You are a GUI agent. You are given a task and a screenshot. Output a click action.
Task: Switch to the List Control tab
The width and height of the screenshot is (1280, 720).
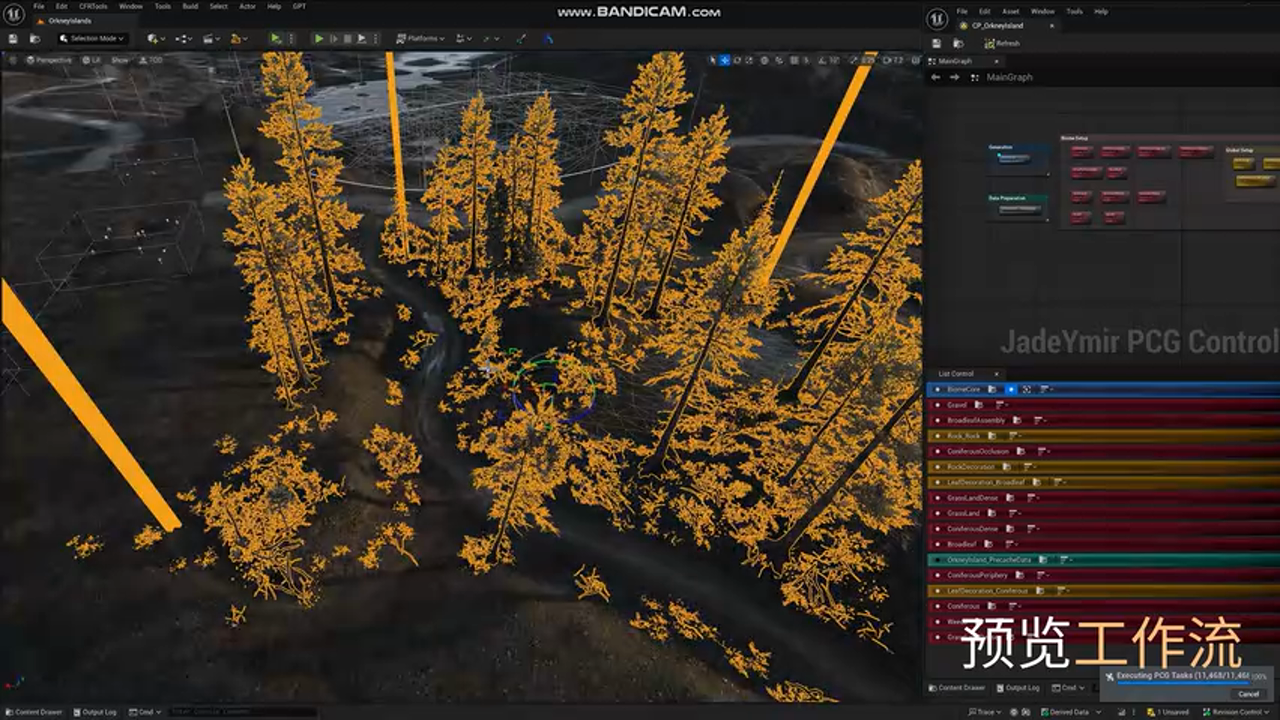pos(955,373)
